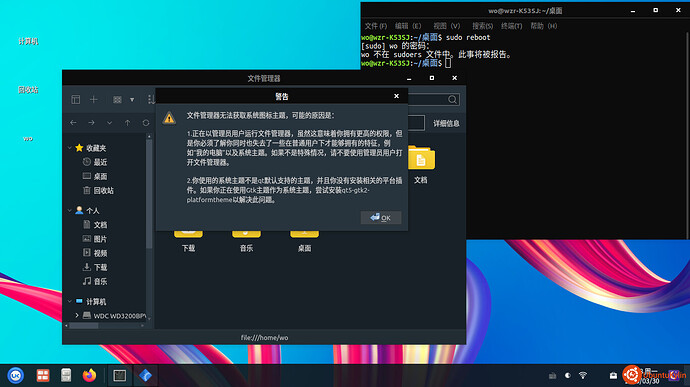Open 终端(T) menu in terminal
The height and width of the screenshot is (387, 690).
[511, 26]
